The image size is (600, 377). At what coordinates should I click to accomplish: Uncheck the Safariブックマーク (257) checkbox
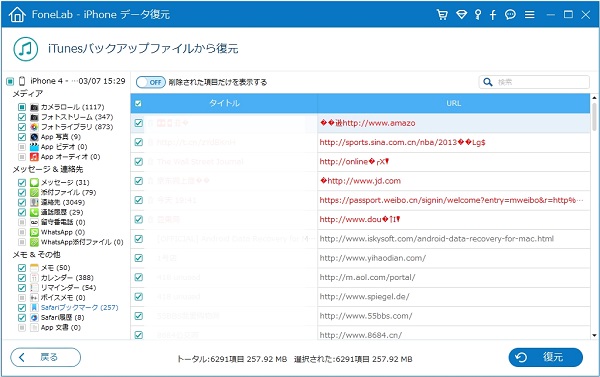coord(22,308)
